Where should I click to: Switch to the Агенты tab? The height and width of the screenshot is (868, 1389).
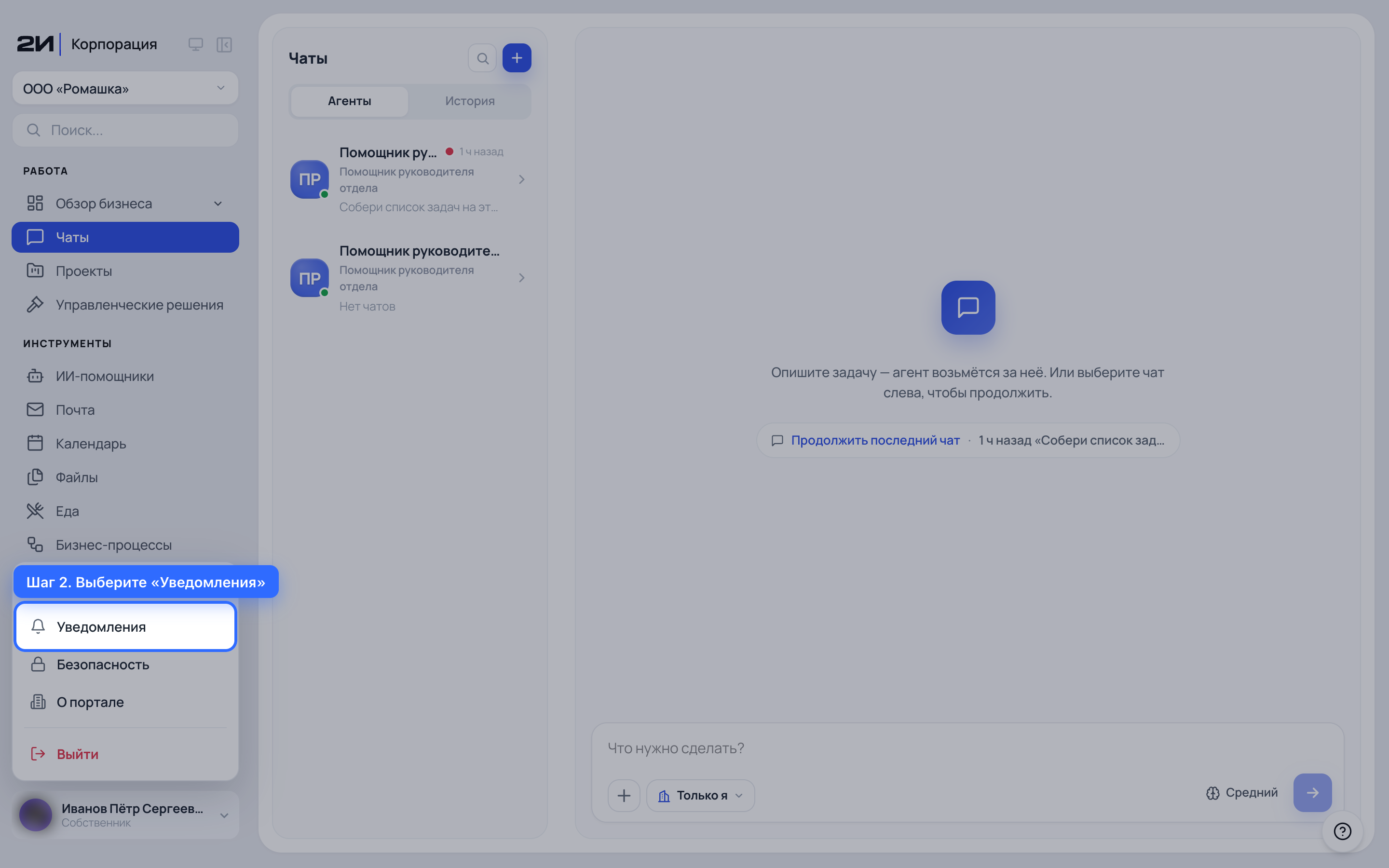click(x=350, y=101)
